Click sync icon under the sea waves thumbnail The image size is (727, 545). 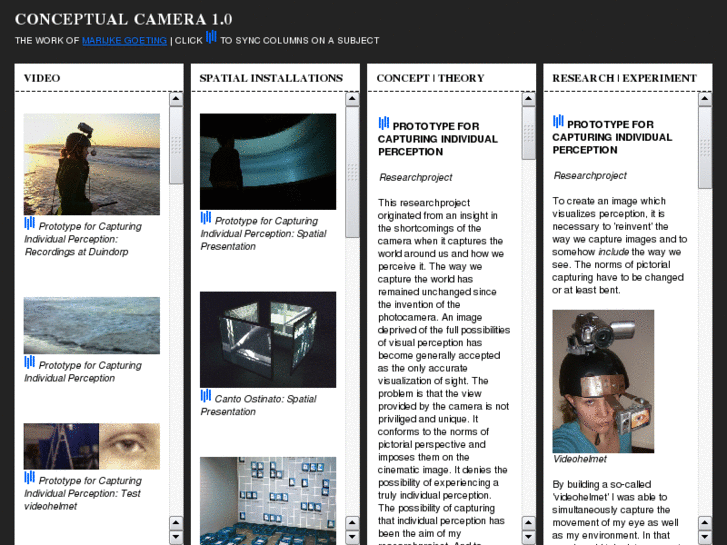(30, 363)
